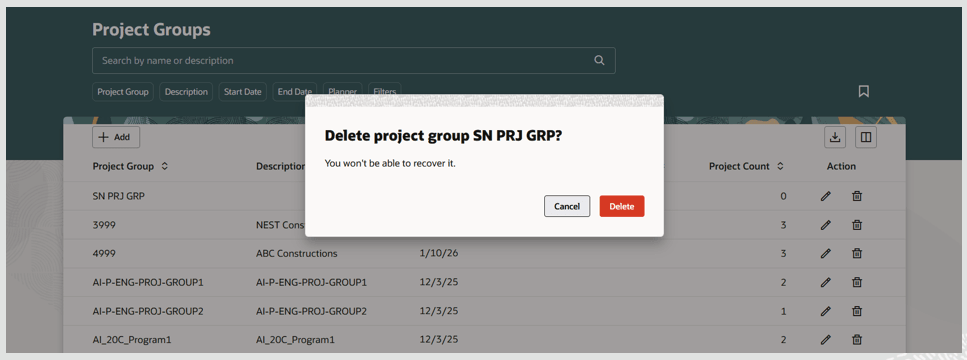The height and width of the screenshot is (360, 967).
Task: Confirm with the red Delete button
Action: click(x=622, y=207)
